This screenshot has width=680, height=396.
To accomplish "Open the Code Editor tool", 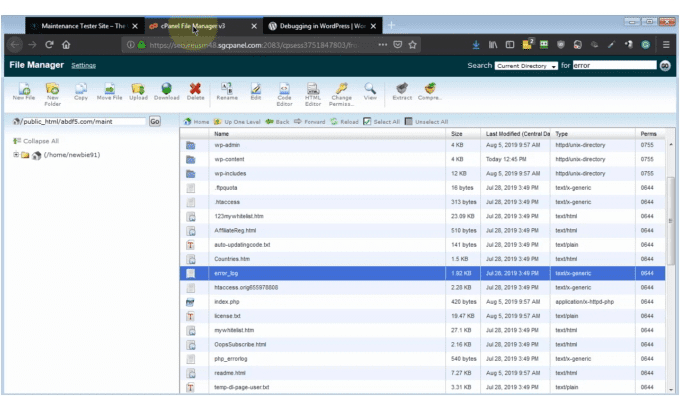I will pyautogui.click(x=284, y=94).
